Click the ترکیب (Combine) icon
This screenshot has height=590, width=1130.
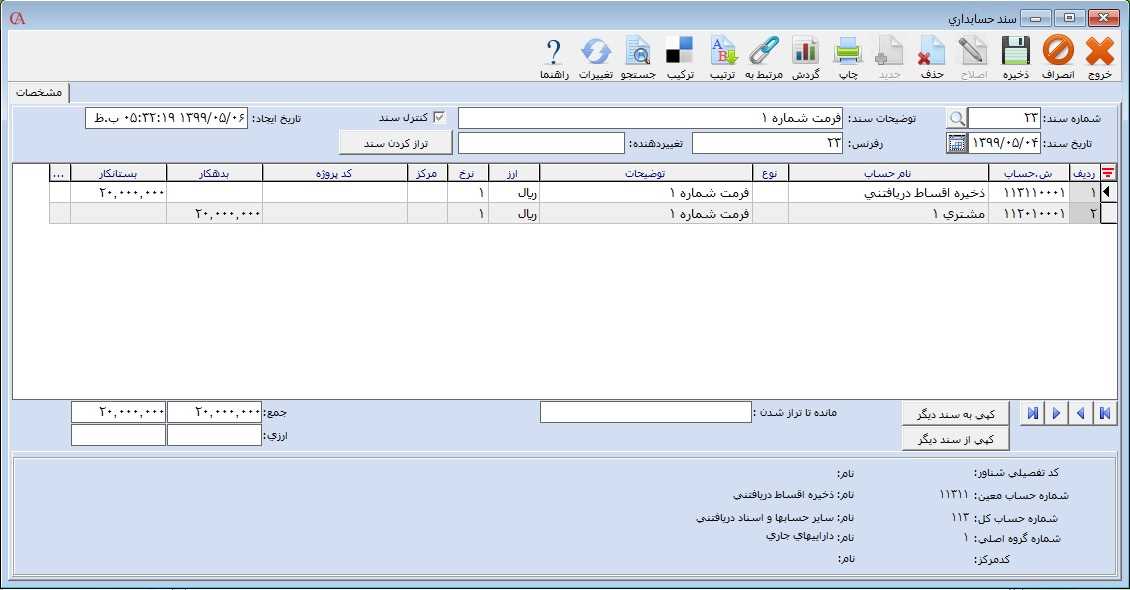coord(680,50)
